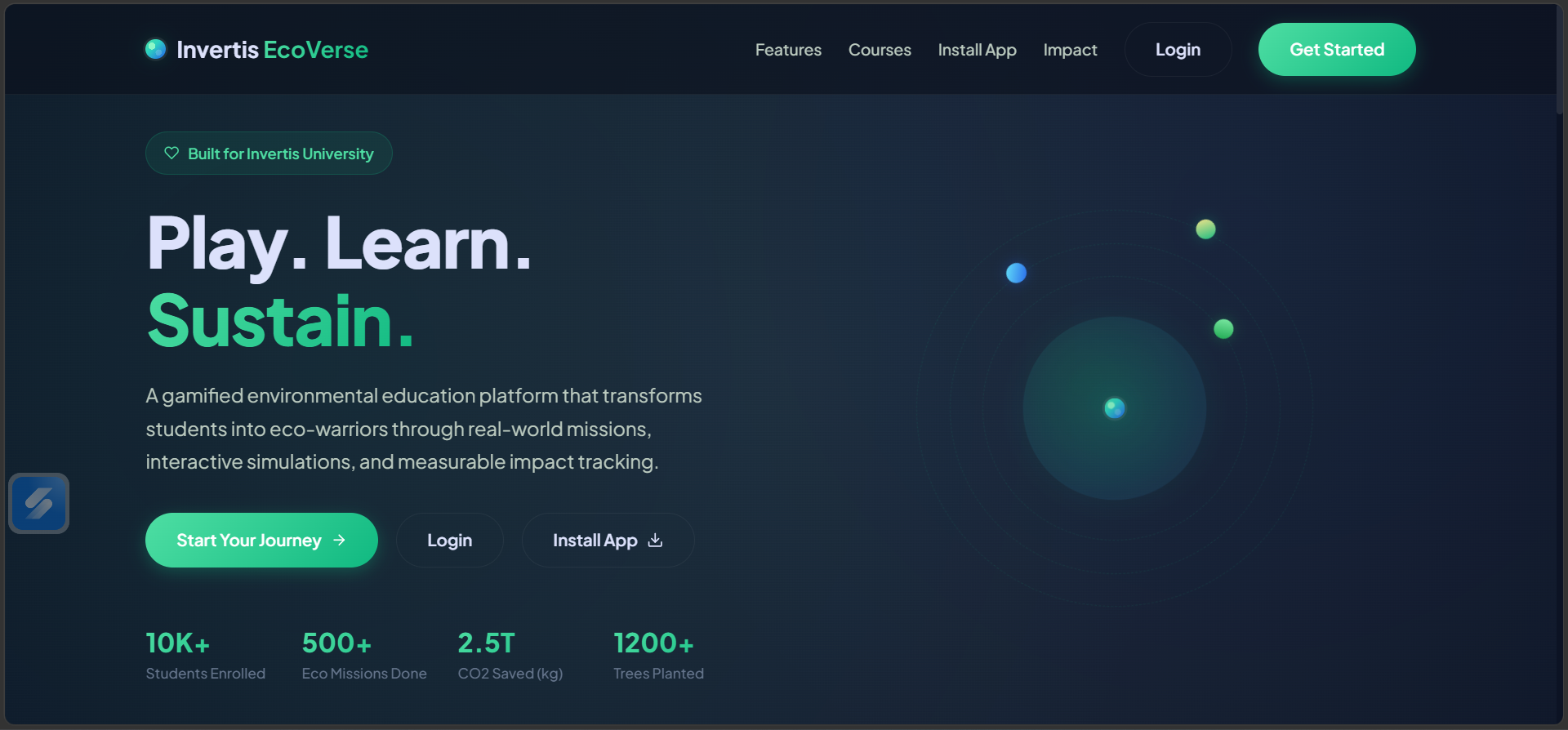Click the Students Enrolled label
Viewport: 1568px width, 730px height.
(x=205, y=673)
